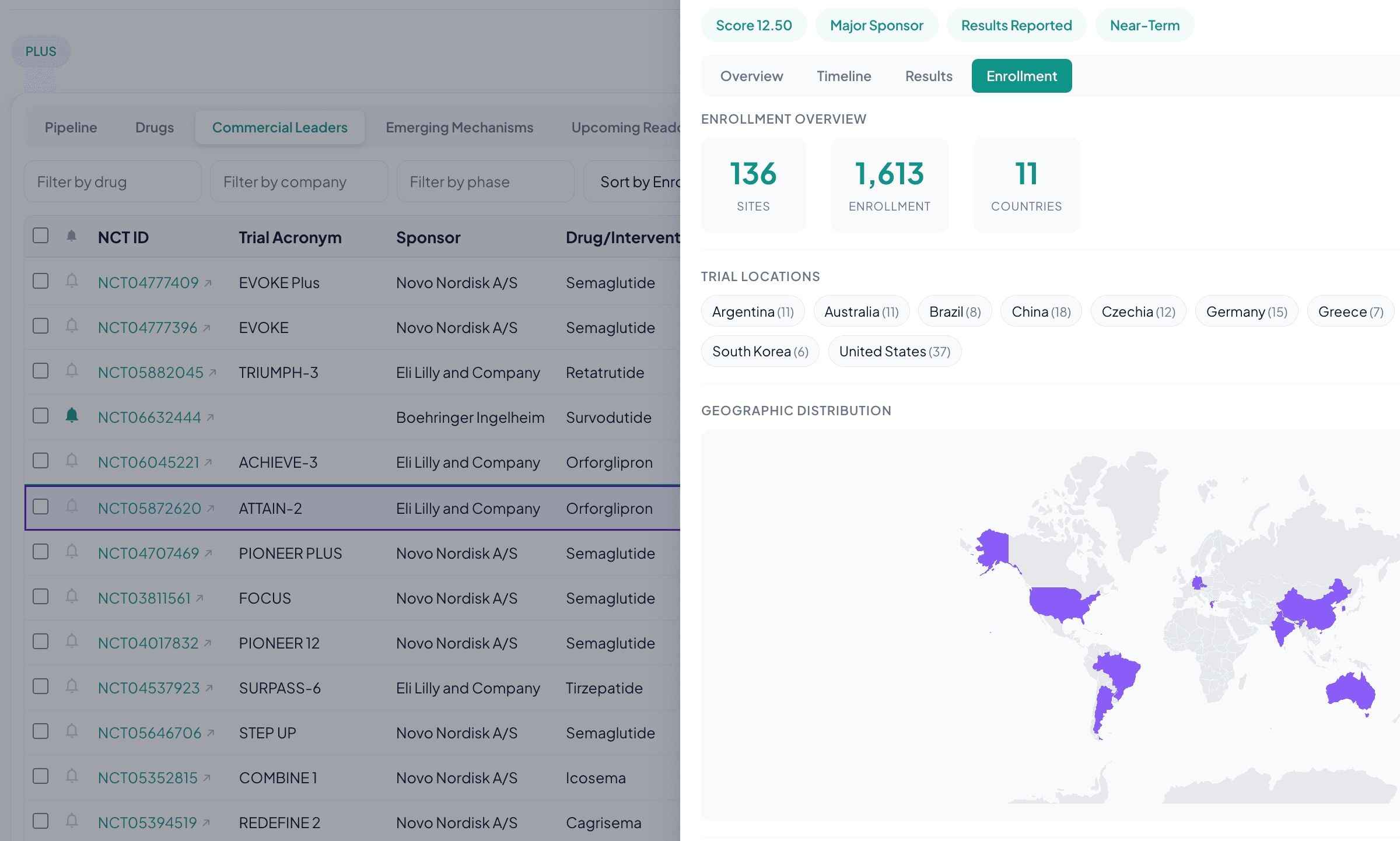Viewport: 1400px width, 841px height.
Task: Select the SURPASS-6 trial checkbox
Action: (x=41, y=686)
